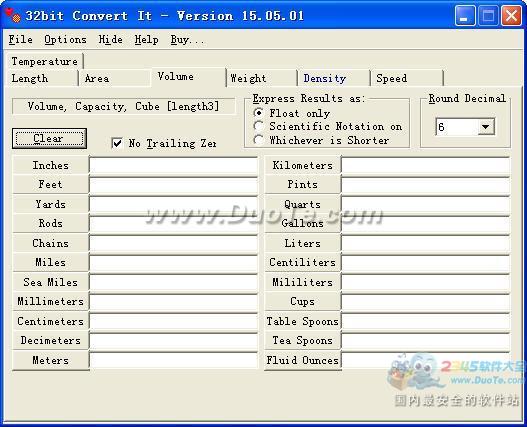
Task: Click the Inches unit button
Action: pos(50,165)
